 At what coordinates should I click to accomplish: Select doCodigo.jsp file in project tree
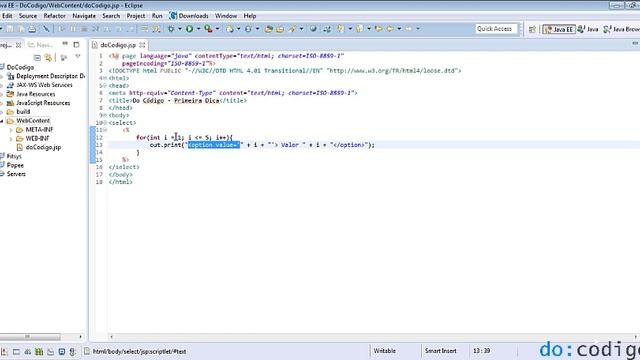click(x=43, y=147)
